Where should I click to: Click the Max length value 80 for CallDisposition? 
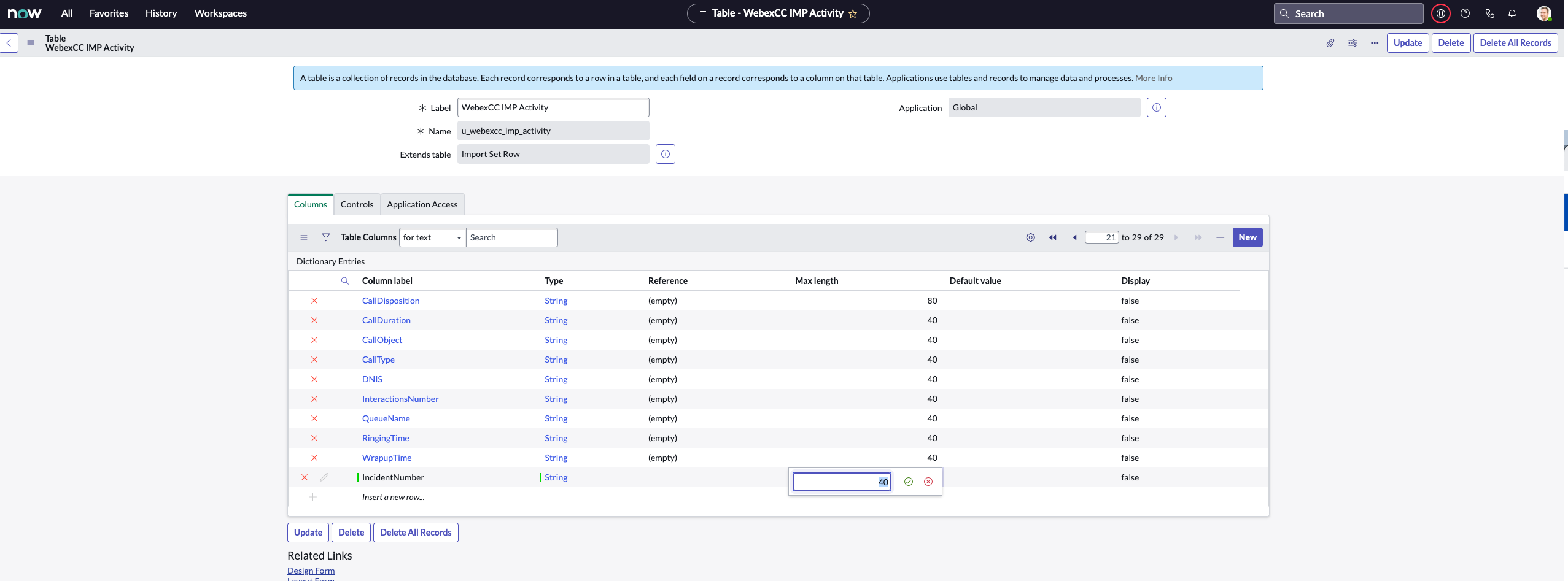click(932, 301)
